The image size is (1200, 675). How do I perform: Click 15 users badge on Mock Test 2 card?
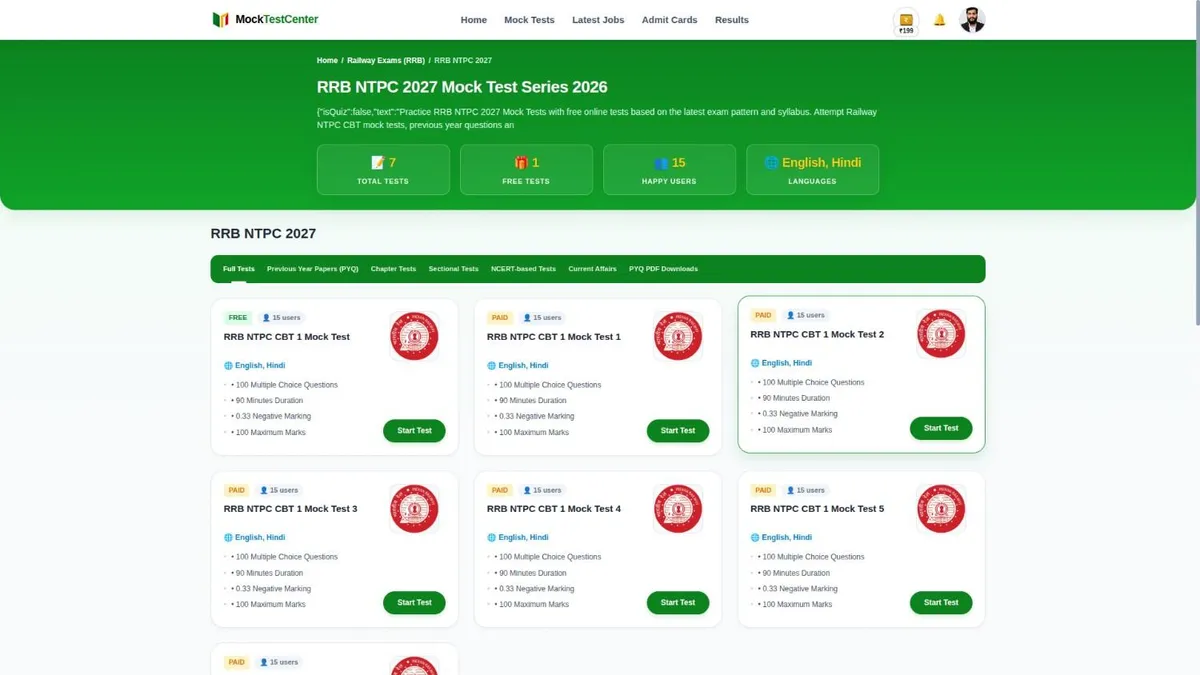pyautogui.click(x=806, y=315)
